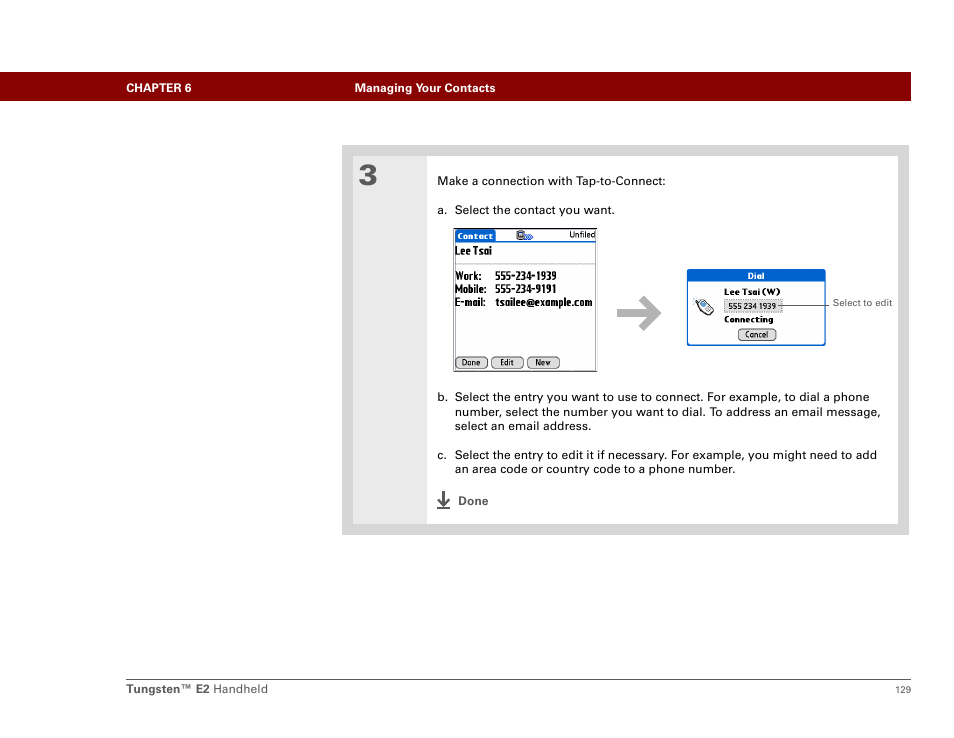Click the New button in Contact view
Image resolution: width=954 pixels, height=738 pixels.
[543, 363]
